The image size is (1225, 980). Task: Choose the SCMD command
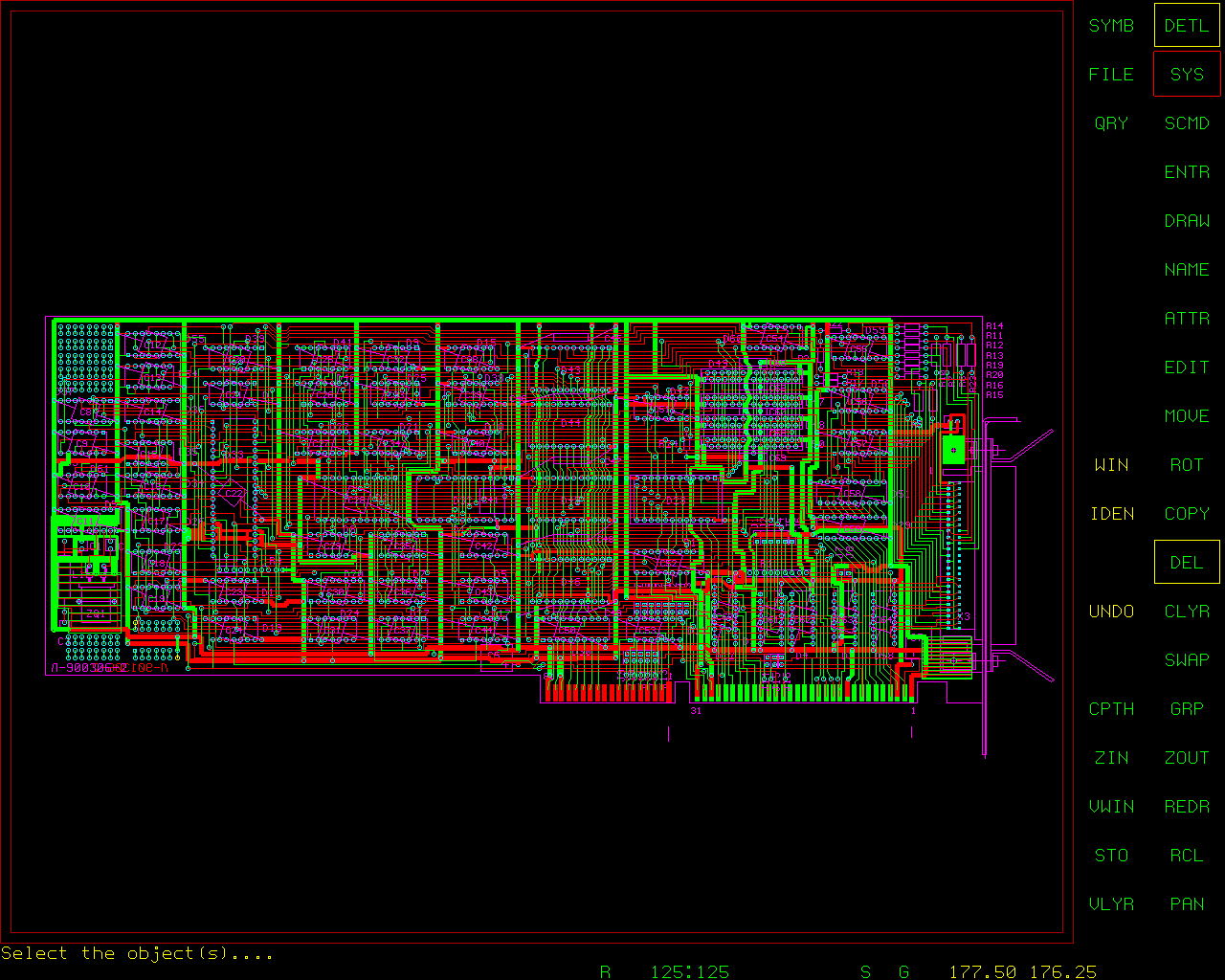click(x=1187, y=123)
